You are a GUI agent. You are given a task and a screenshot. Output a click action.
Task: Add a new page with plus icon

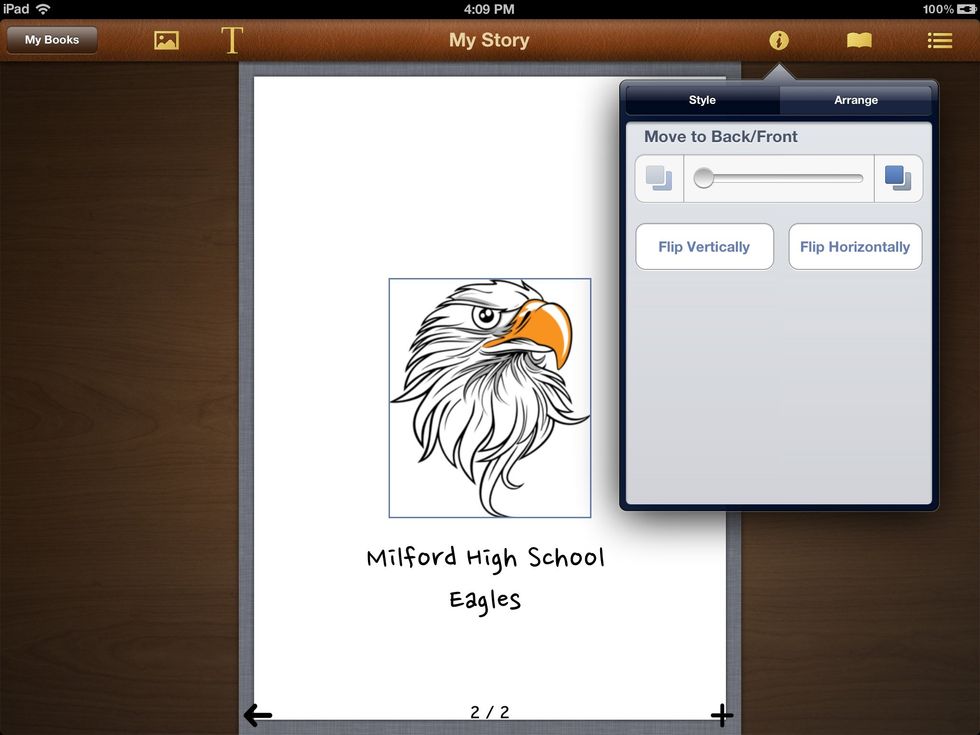(x=721, y=714)
